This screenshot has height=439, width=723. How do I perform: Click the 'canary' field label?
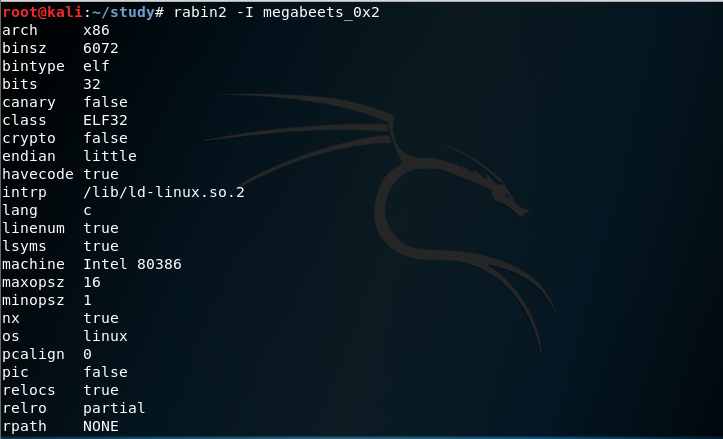pyautogui.click(x=29, y=103)
